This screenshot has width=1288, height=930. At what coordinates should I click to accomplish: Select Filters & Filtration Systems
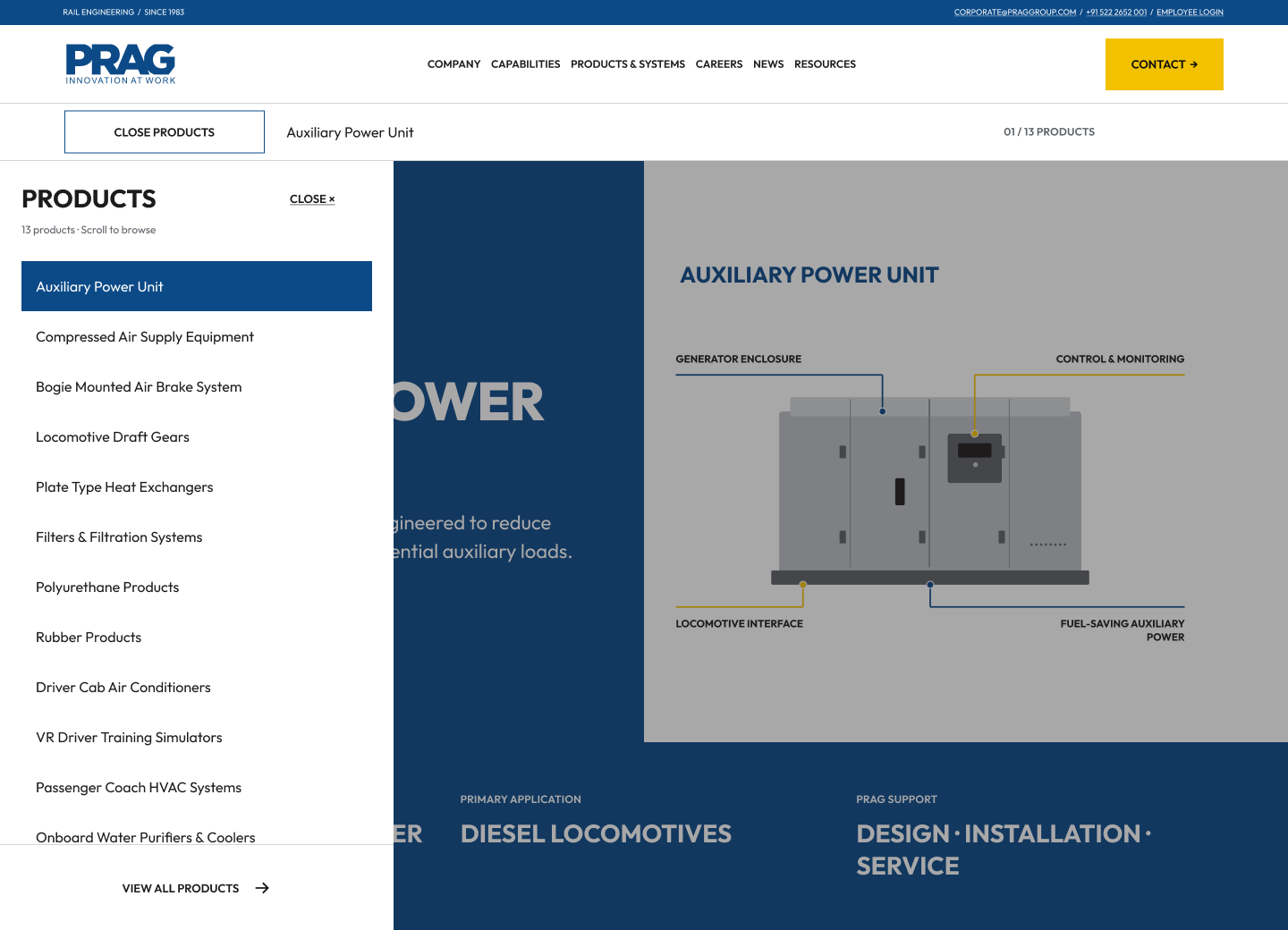(x=197, y=537)
